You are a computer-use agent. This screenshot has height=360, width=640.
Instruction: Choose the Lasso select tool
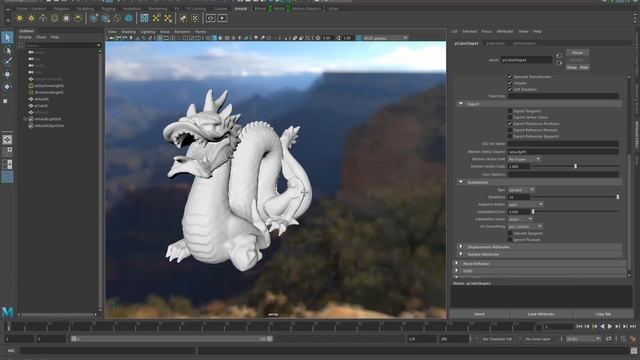(x=8, y=51)
